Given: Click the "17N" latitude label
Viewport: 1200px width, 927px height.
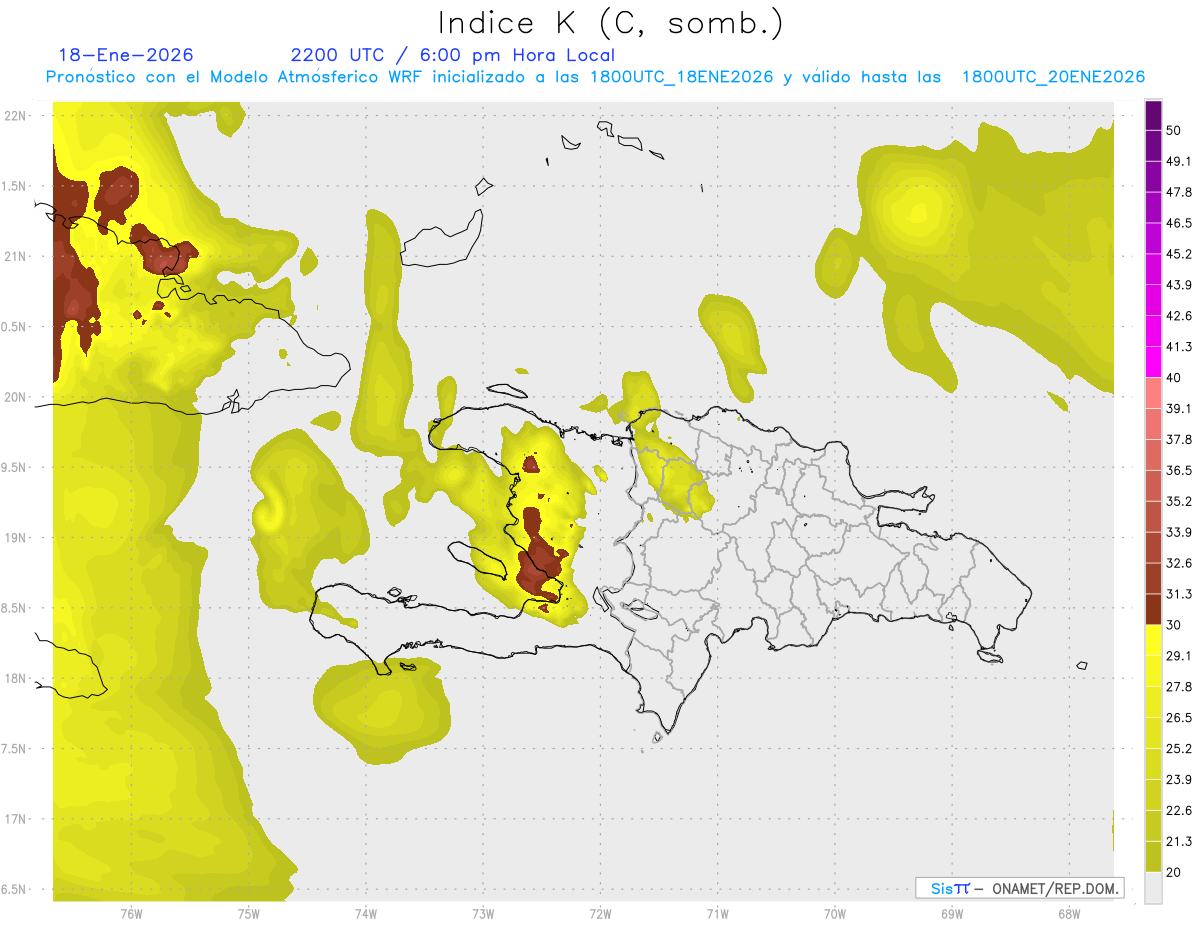Looking at the screenshot, I should pyautogui.click(x=16, y=819).
